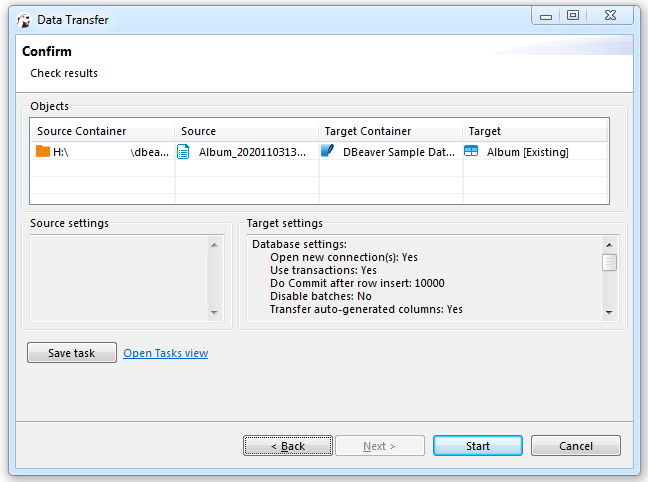The image size is (648, 482).
Task: Select the DBeaver Sample Dat... target container cell
Action: pyautogui.click(x=391, y=152)
